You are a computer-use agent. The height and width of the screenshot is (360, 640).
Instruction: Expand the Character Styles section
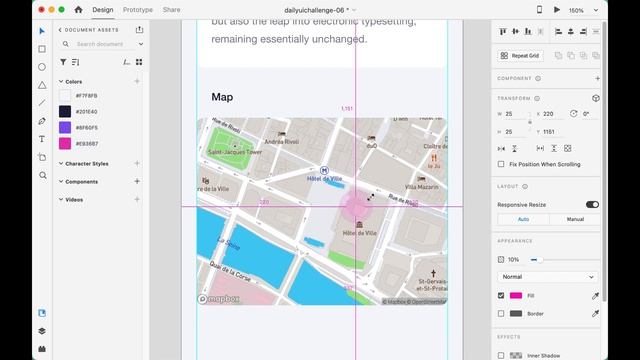point(61,163)
